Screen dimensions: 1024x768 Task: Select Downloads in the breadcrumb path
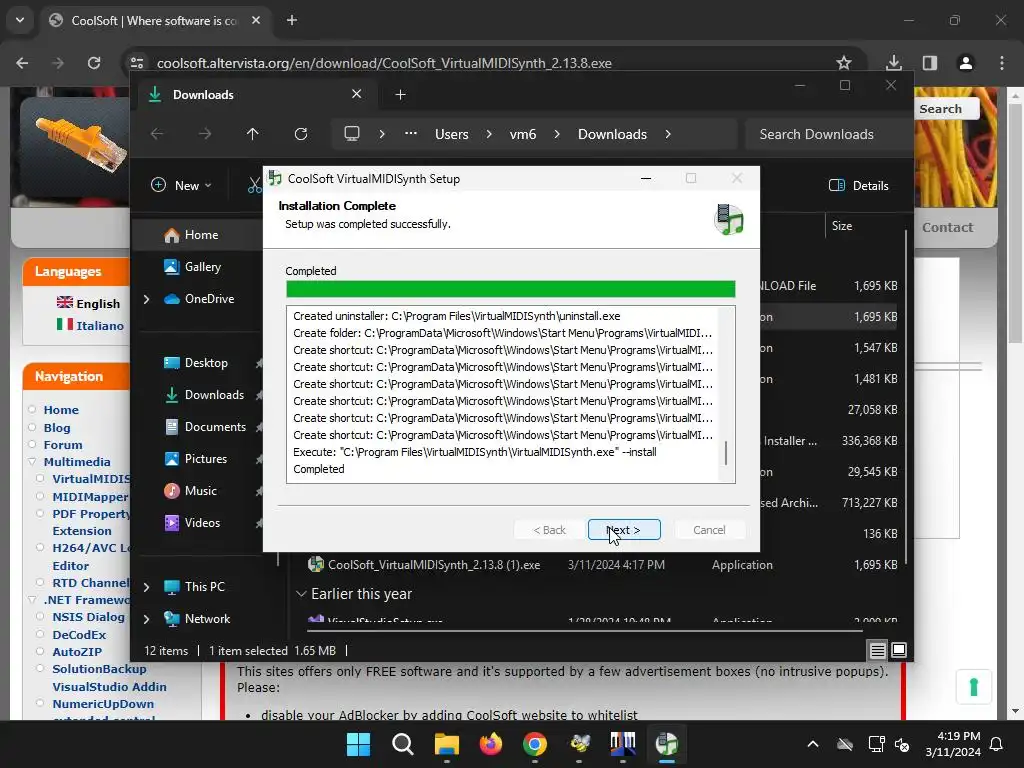pyautogui.click(x=612, y=134)
